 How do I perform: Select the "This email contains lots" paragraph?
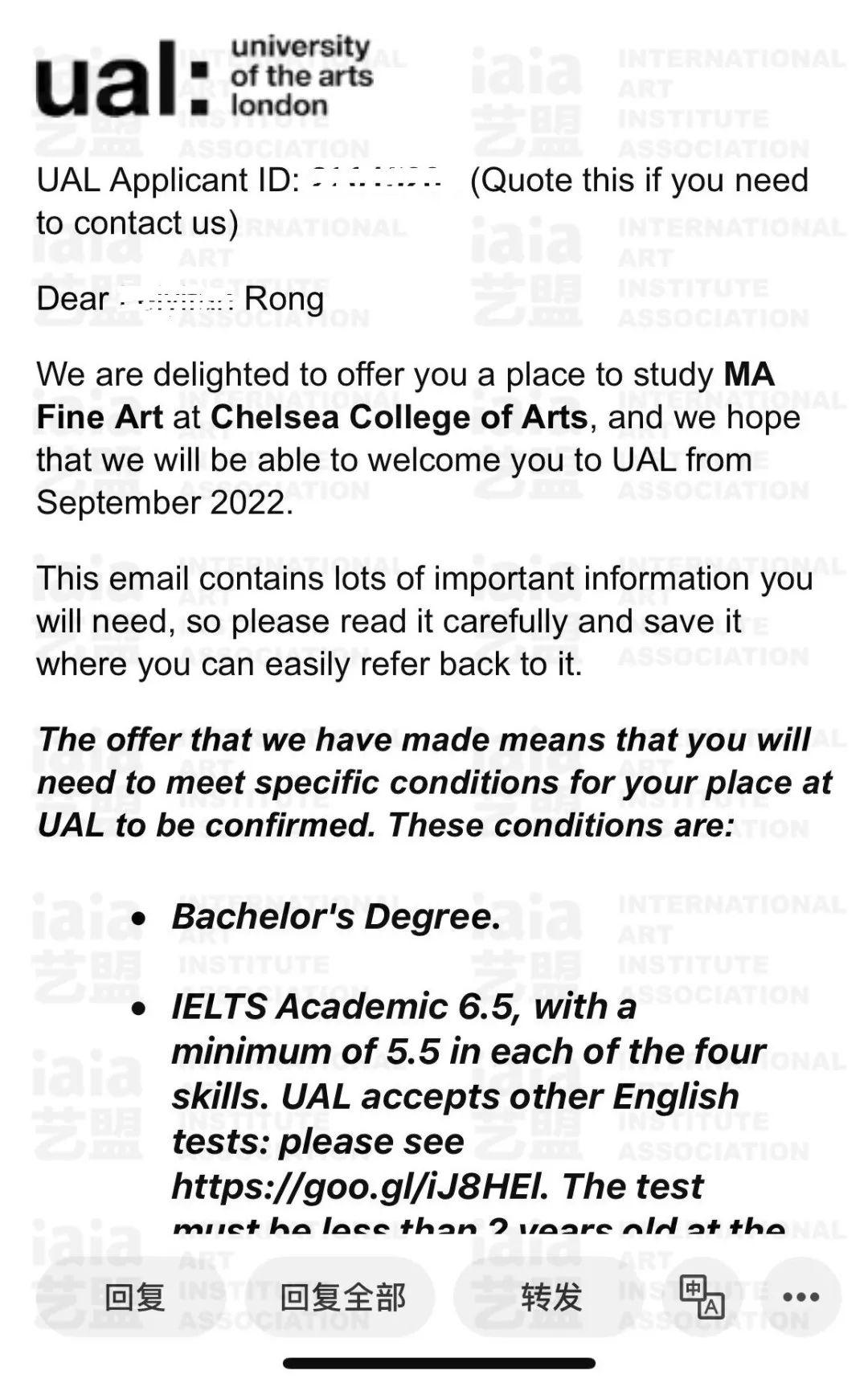pos(424,621)
